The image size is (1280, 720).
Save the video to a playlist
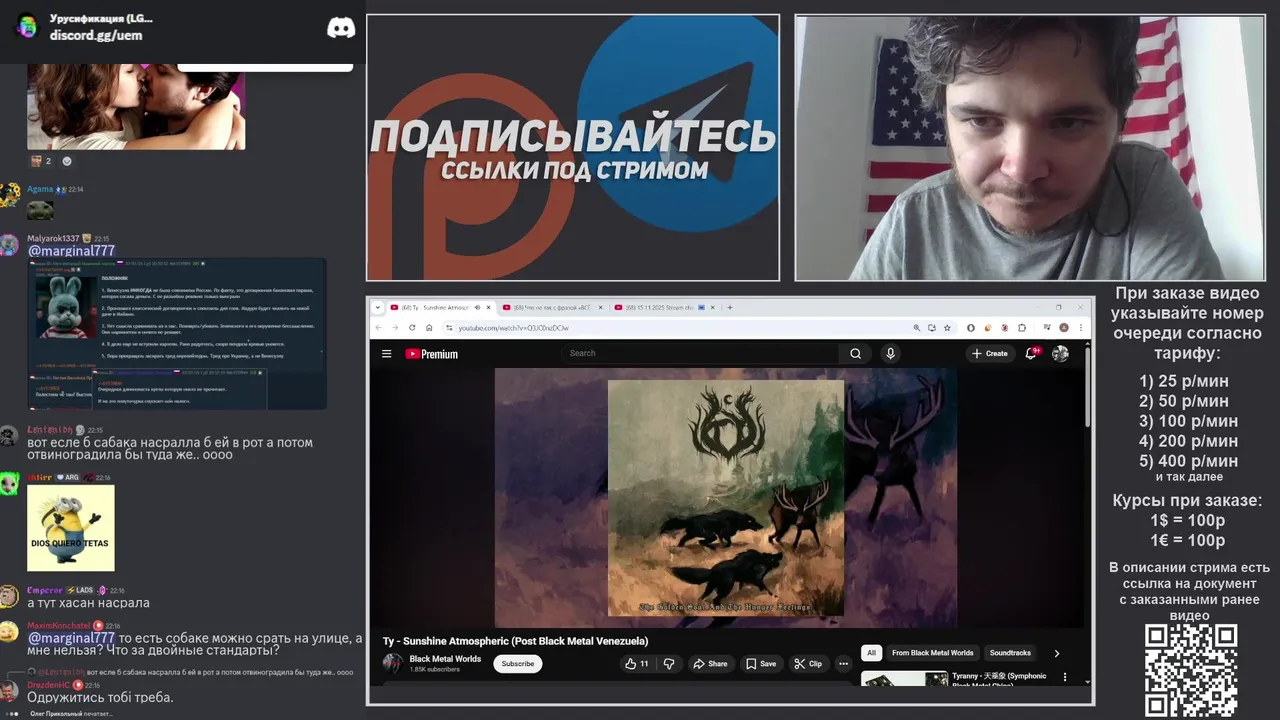760,663
